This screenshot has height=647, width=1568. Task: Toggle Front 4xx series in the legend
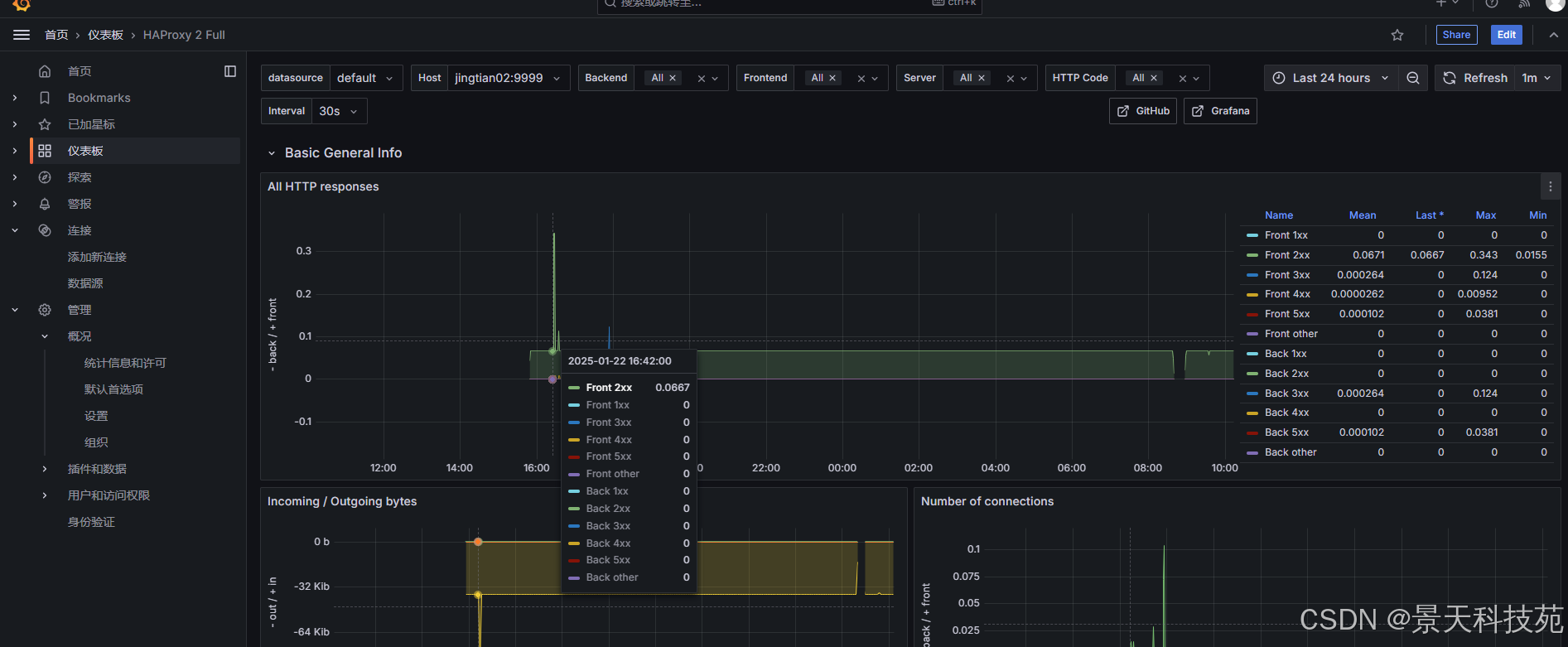(1287, 294)
